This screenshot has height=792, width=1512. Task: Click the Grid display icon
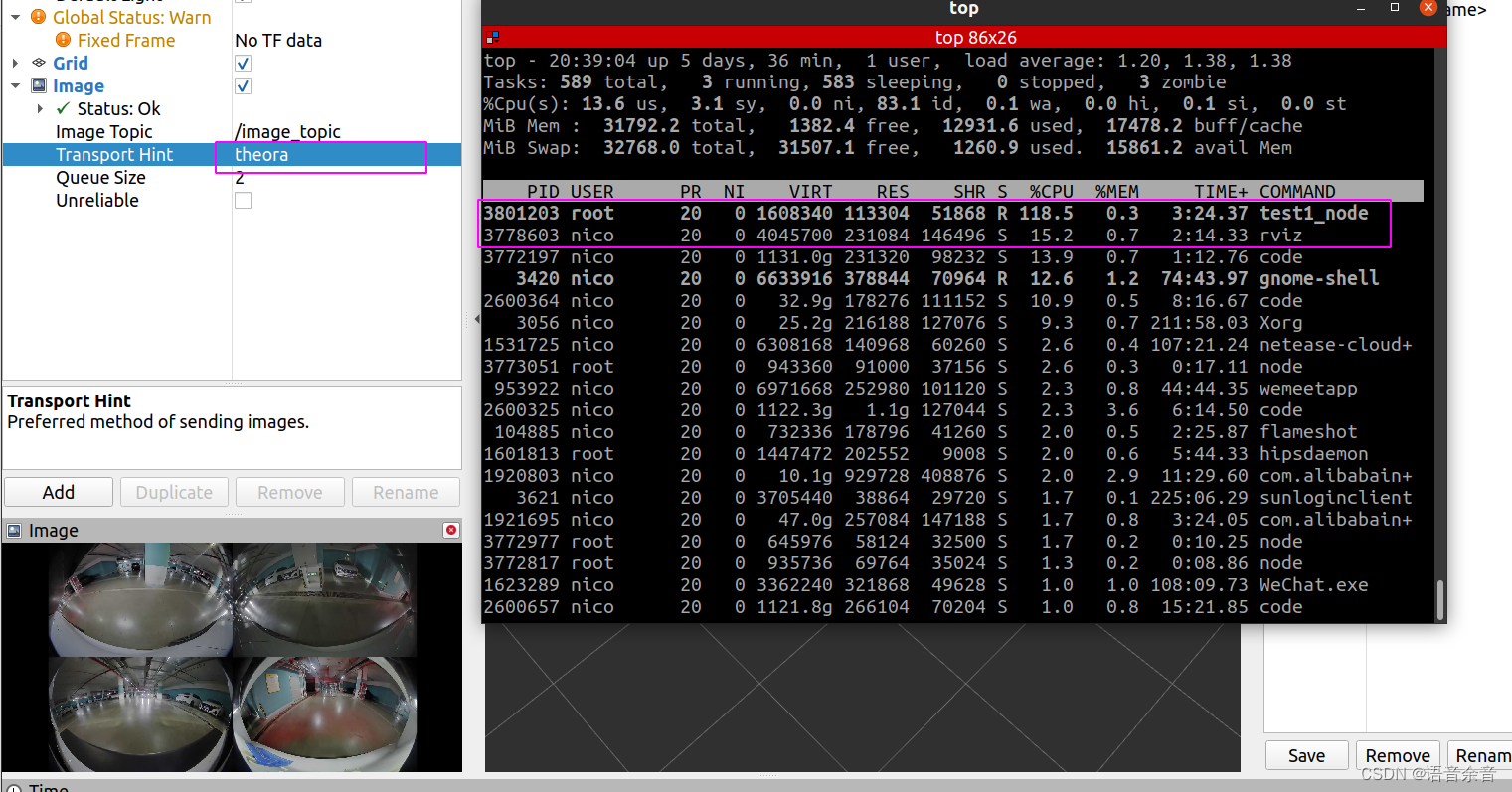(39, 63)
